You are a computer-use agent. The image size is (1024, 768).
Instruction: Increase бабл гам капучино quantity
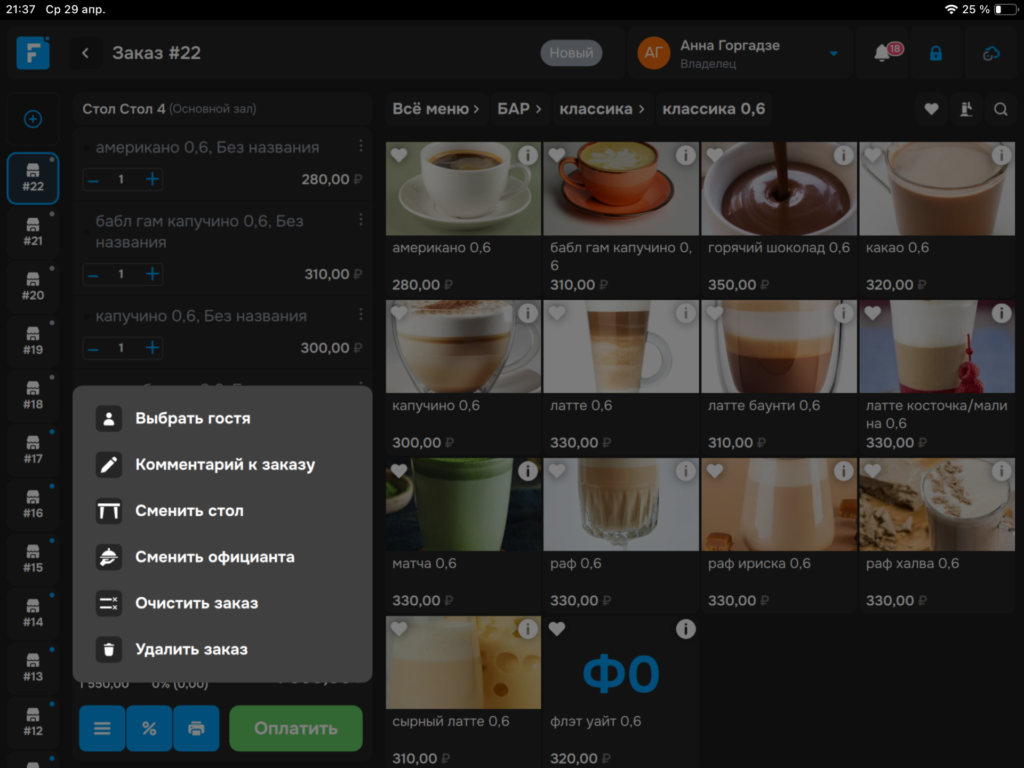(x=152, y=274)
